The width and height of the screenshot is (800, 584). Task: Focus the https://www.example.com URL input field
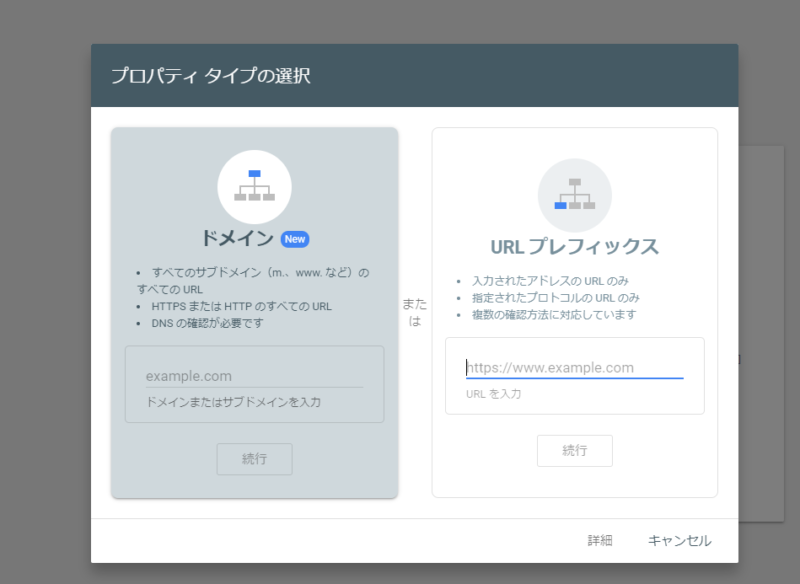pos(574,368)
